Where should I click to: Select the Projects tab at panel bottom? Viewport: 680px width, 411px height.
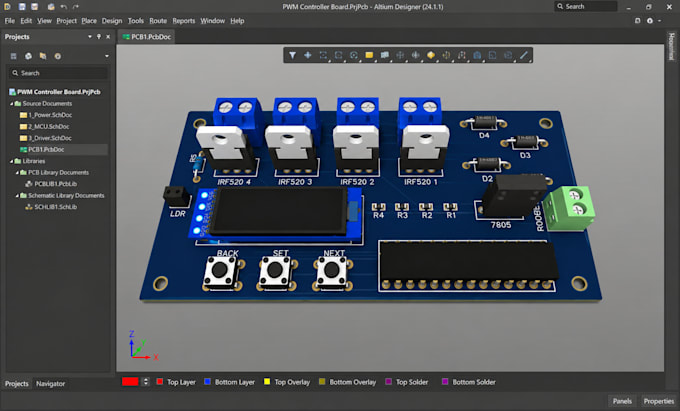coord(16,384)
